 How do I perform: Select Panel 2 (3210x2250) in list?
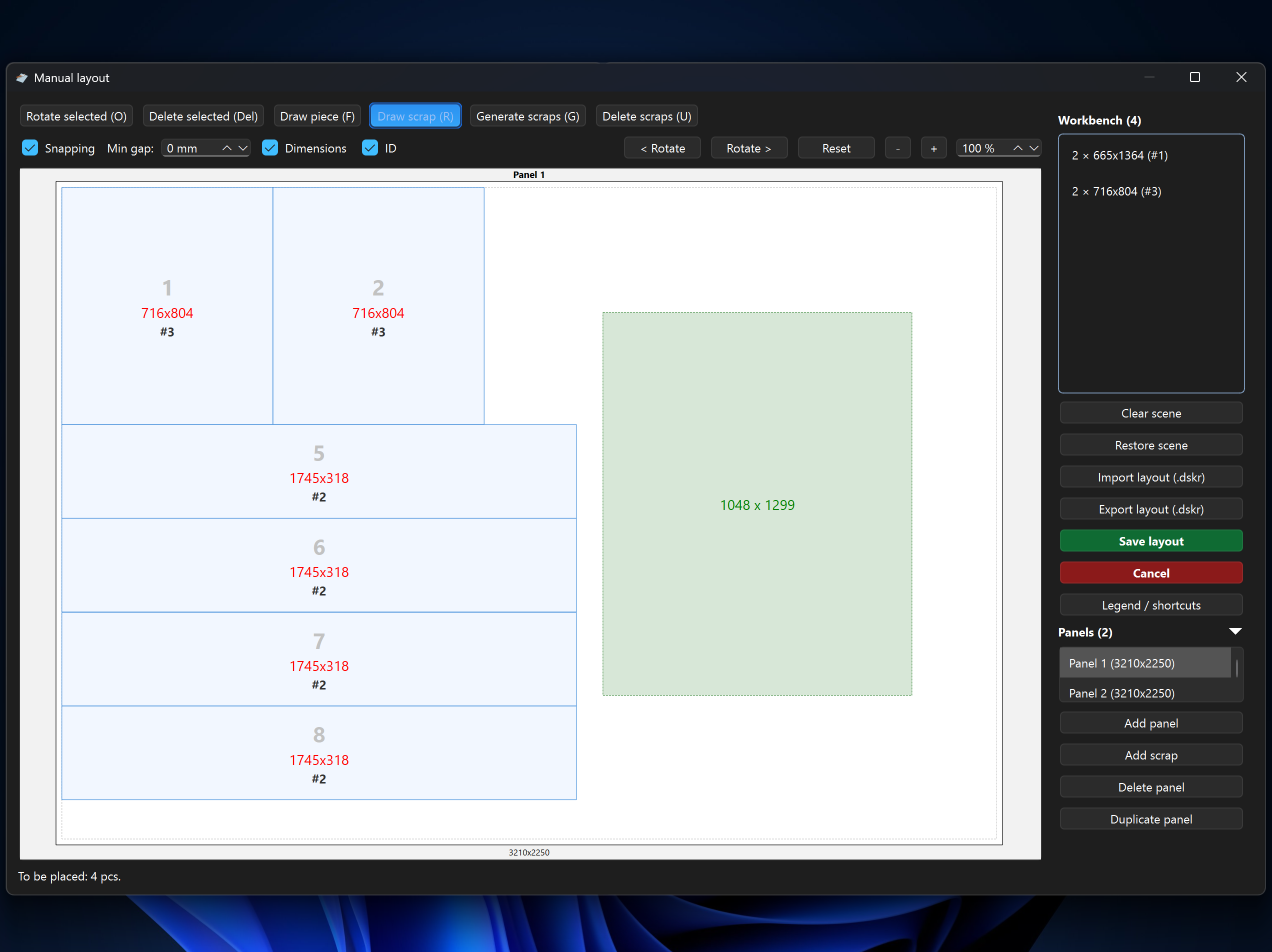[1121, 692]
